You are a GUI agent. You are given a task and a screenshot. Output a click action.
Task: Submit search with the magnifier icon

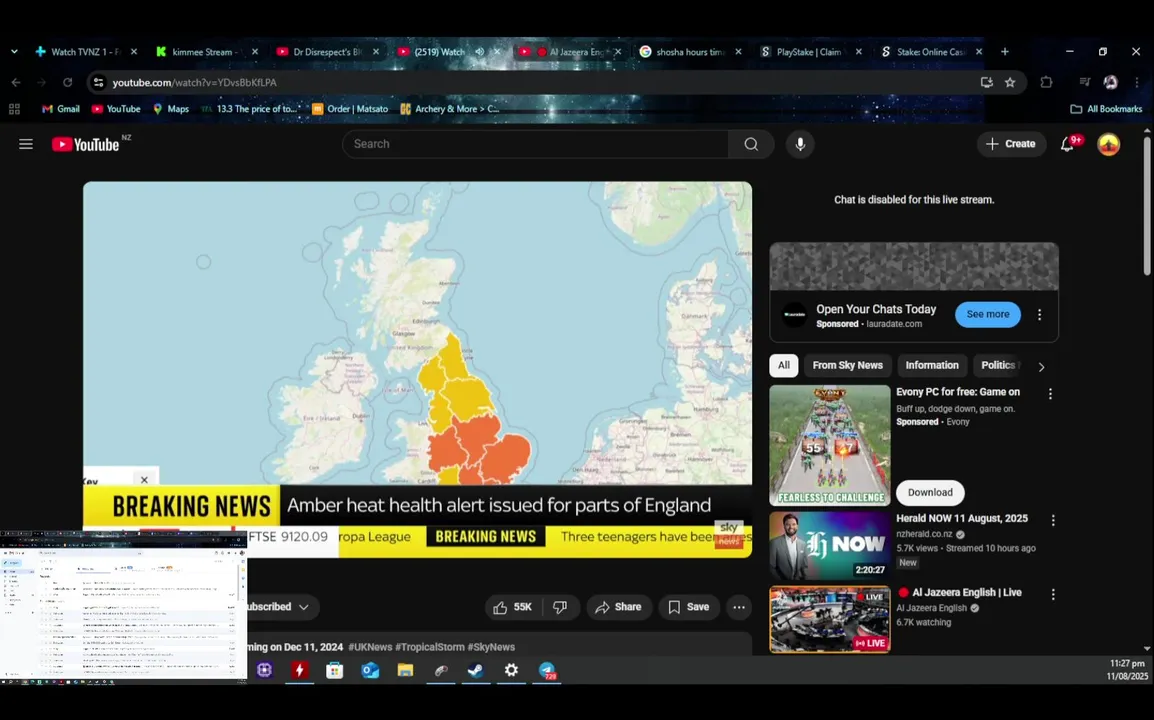point(751,144)
